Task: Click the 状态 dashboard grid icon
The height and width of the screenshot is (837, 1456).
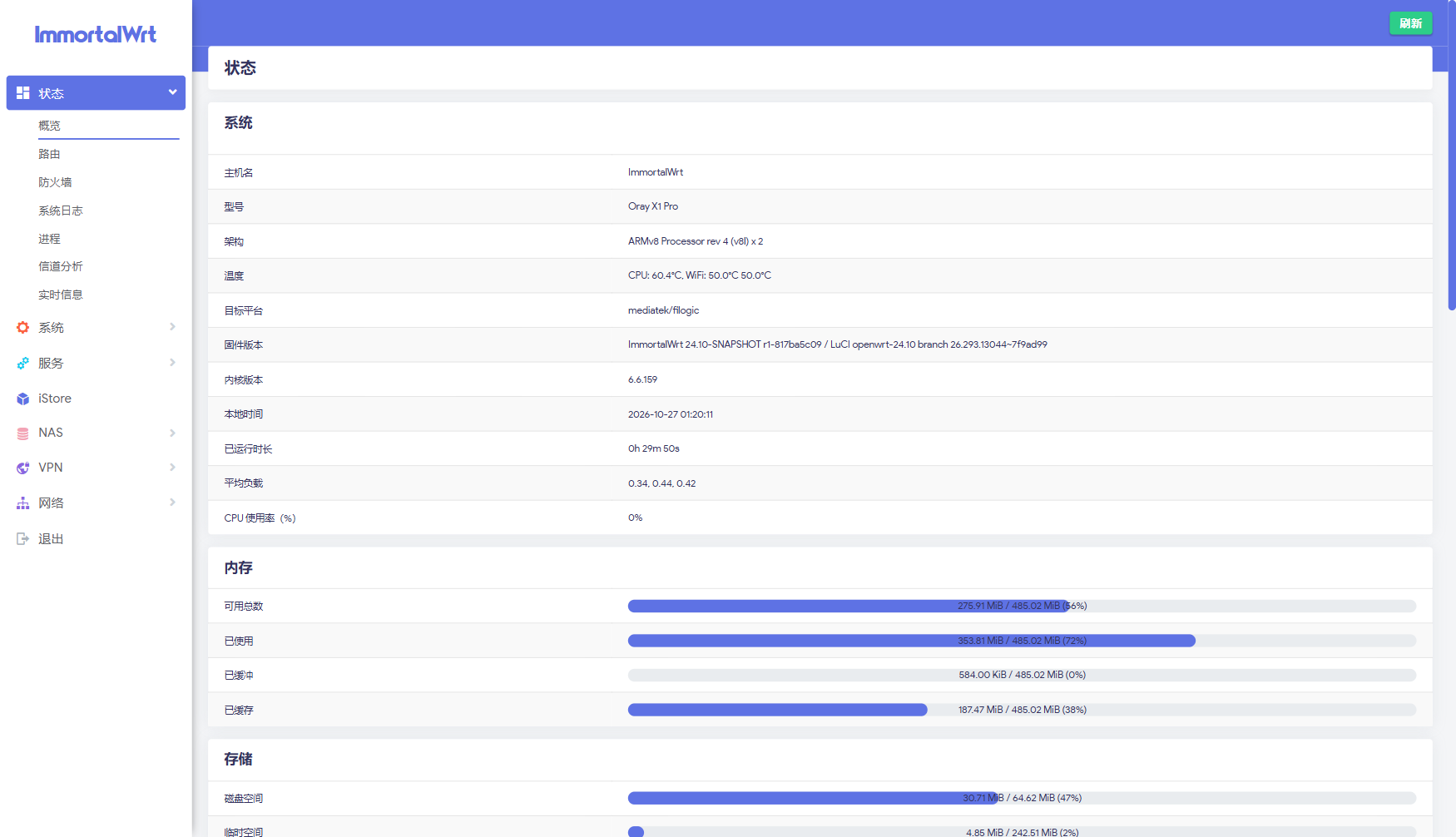Action: click(x=23, y=93)
